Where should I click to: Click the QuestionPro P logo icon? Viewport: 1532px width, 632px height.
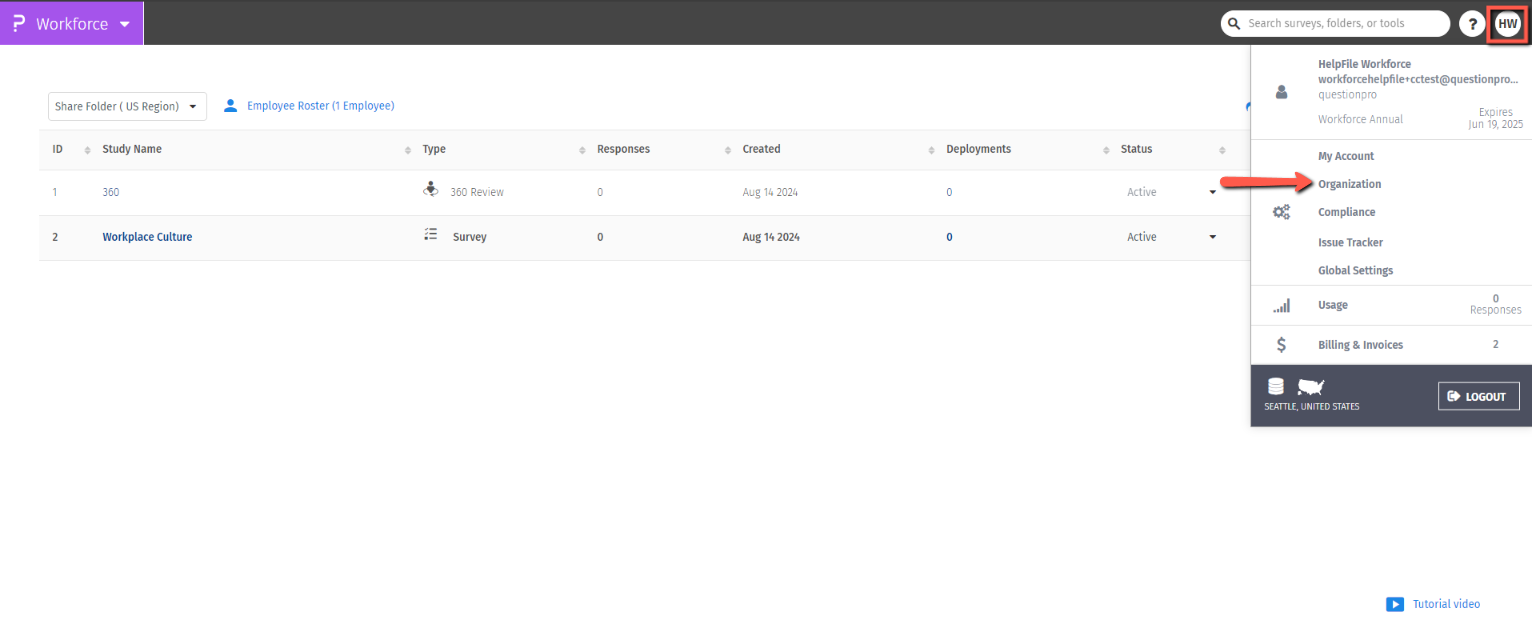pos(18,23)
